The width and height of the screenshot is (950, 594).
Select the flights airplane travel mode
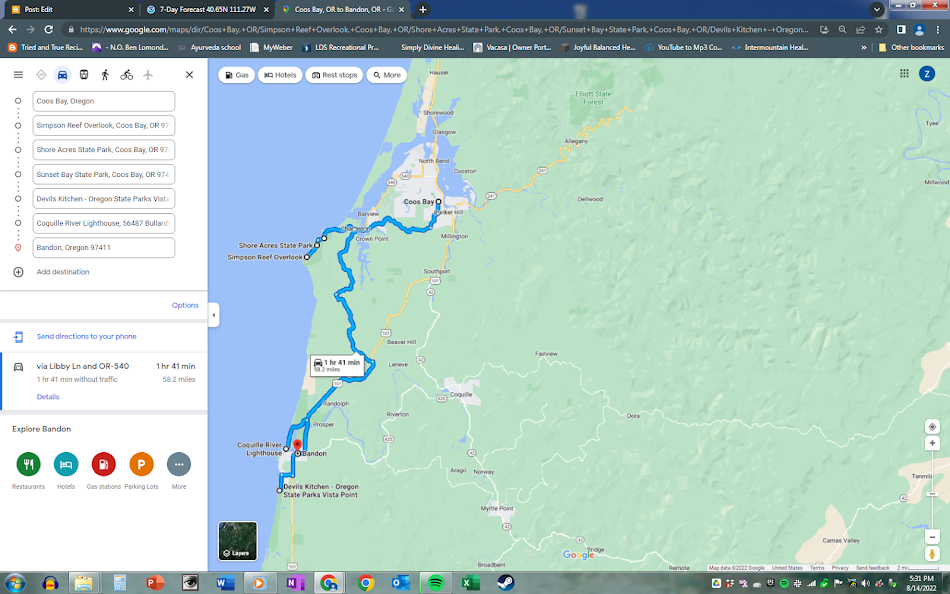point(148,75)
